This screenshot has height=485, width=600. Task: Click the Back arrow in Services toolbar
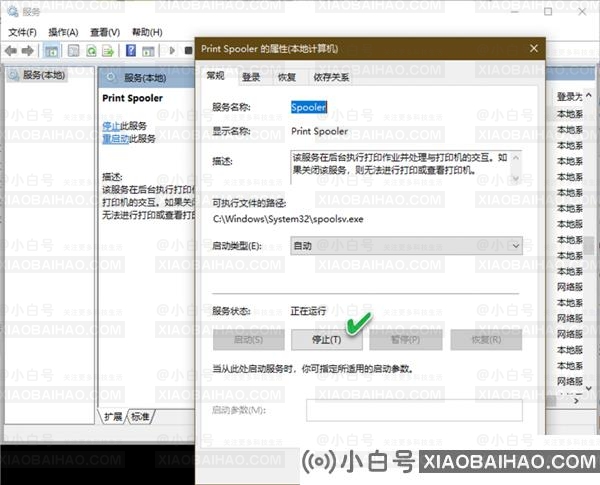tap(11, 51)
